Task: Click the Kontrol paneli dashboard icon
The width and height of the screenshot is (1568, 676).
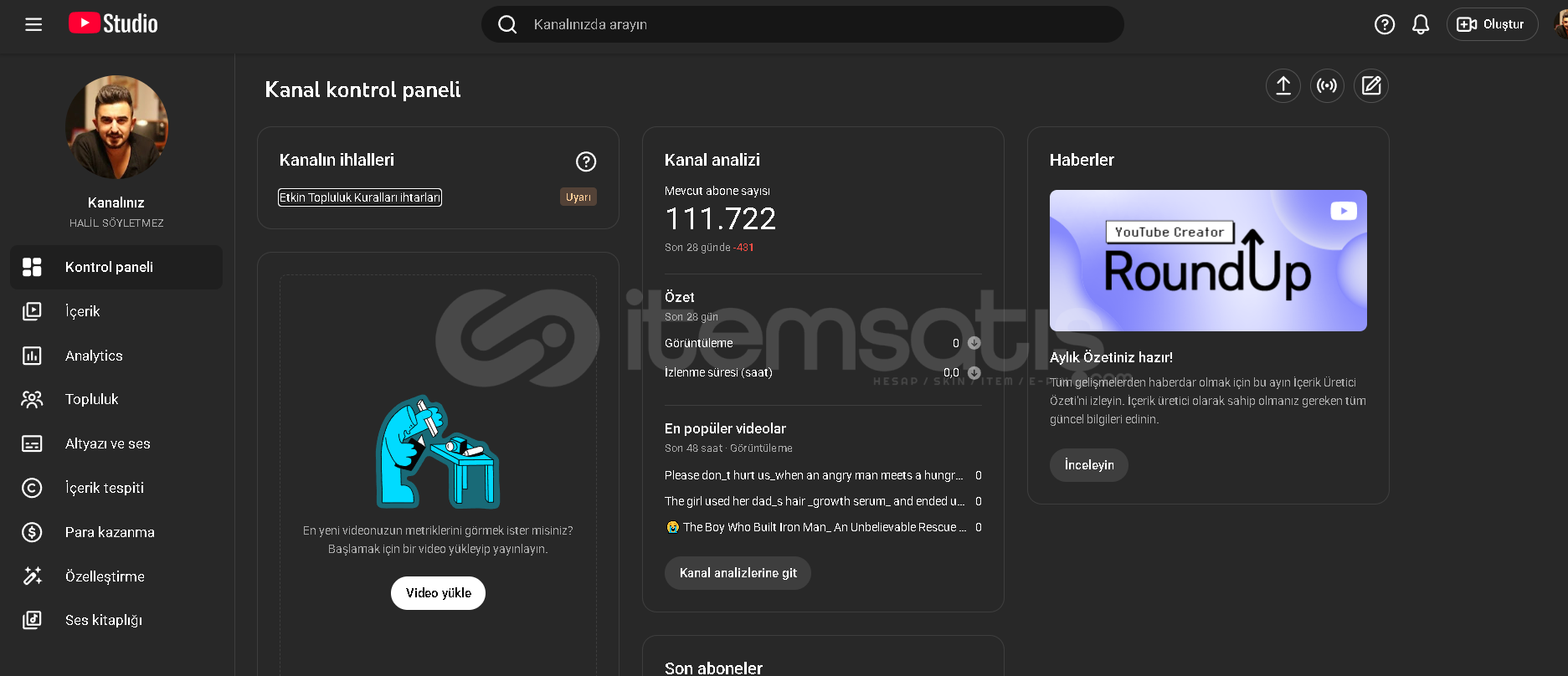Action: click(32, 267)
